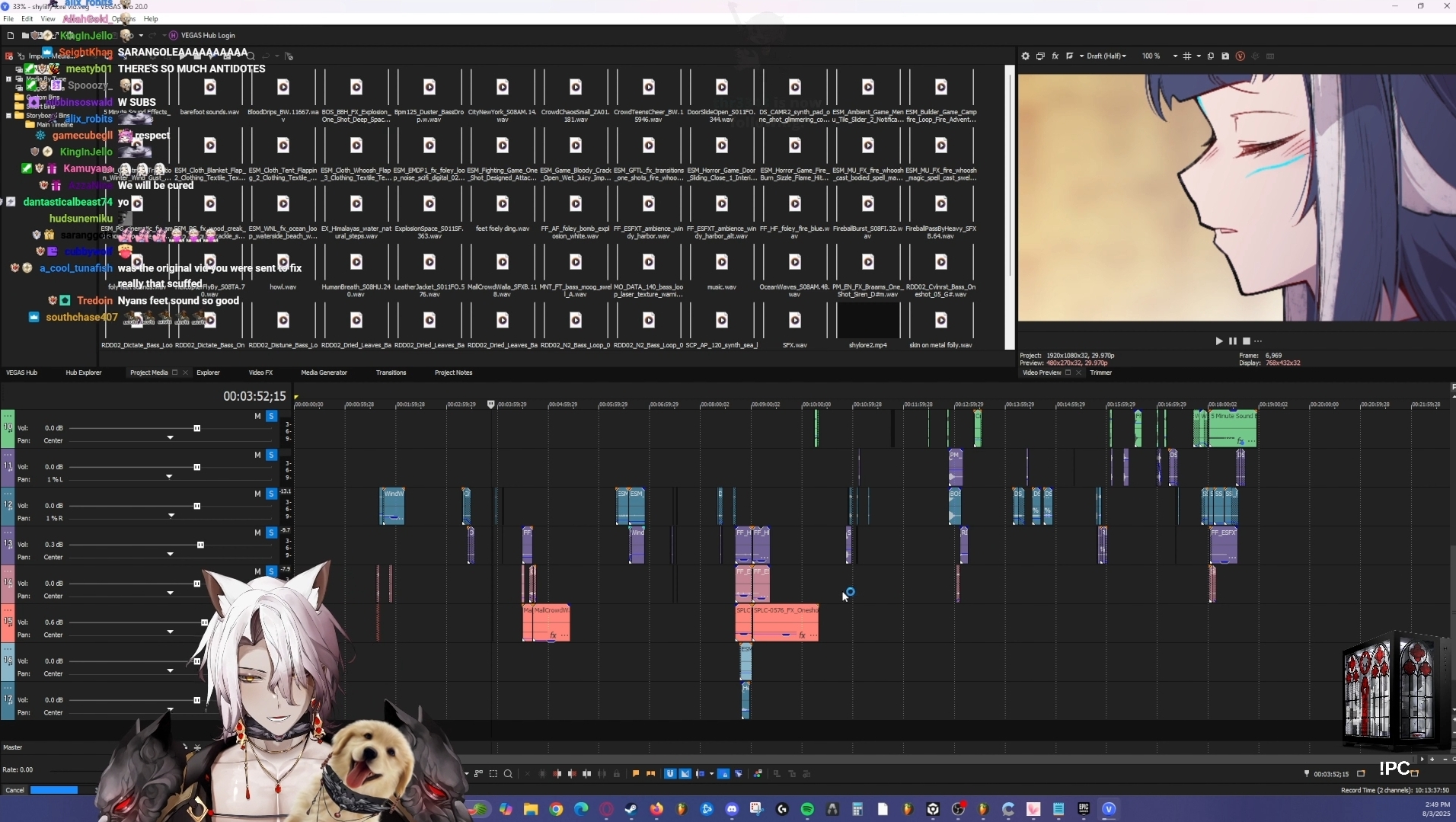The image size is (1456, 822).
Task: Expand the overlay grid options arrow
Action: click(1199, 56)
